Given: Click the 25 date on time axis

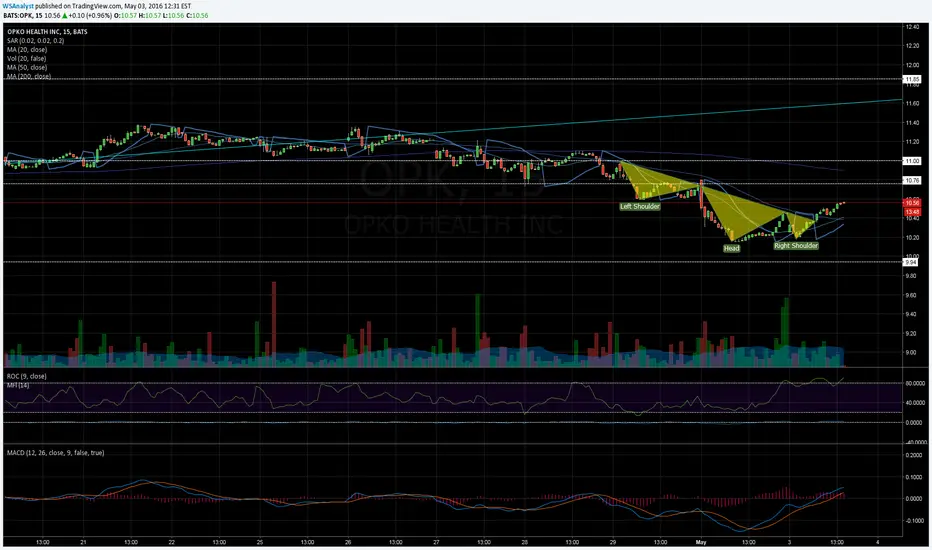Looking at the screenshot, I should 260,542.
